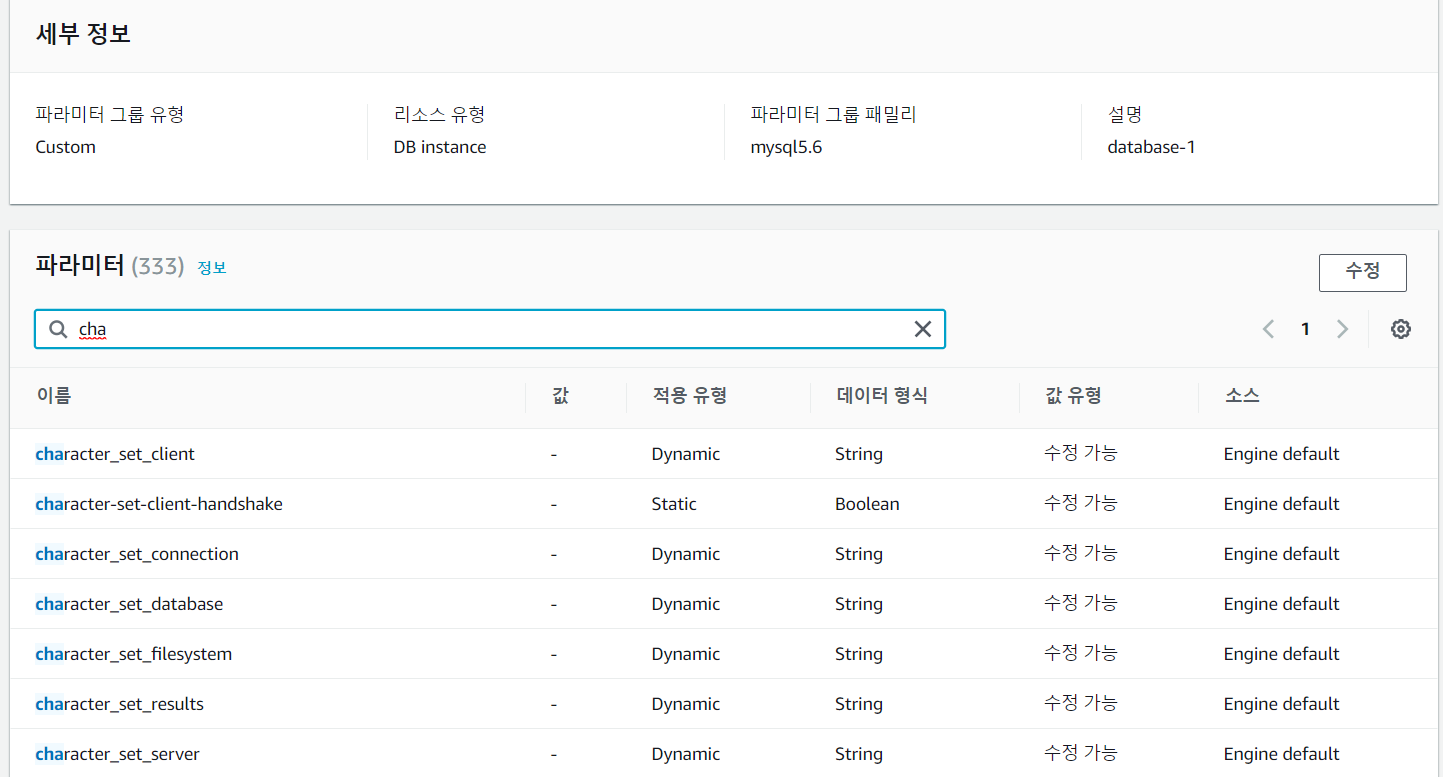1443x777 pixels.
Task: Sort by 소스 column header
Action: tap(1242, 396)
